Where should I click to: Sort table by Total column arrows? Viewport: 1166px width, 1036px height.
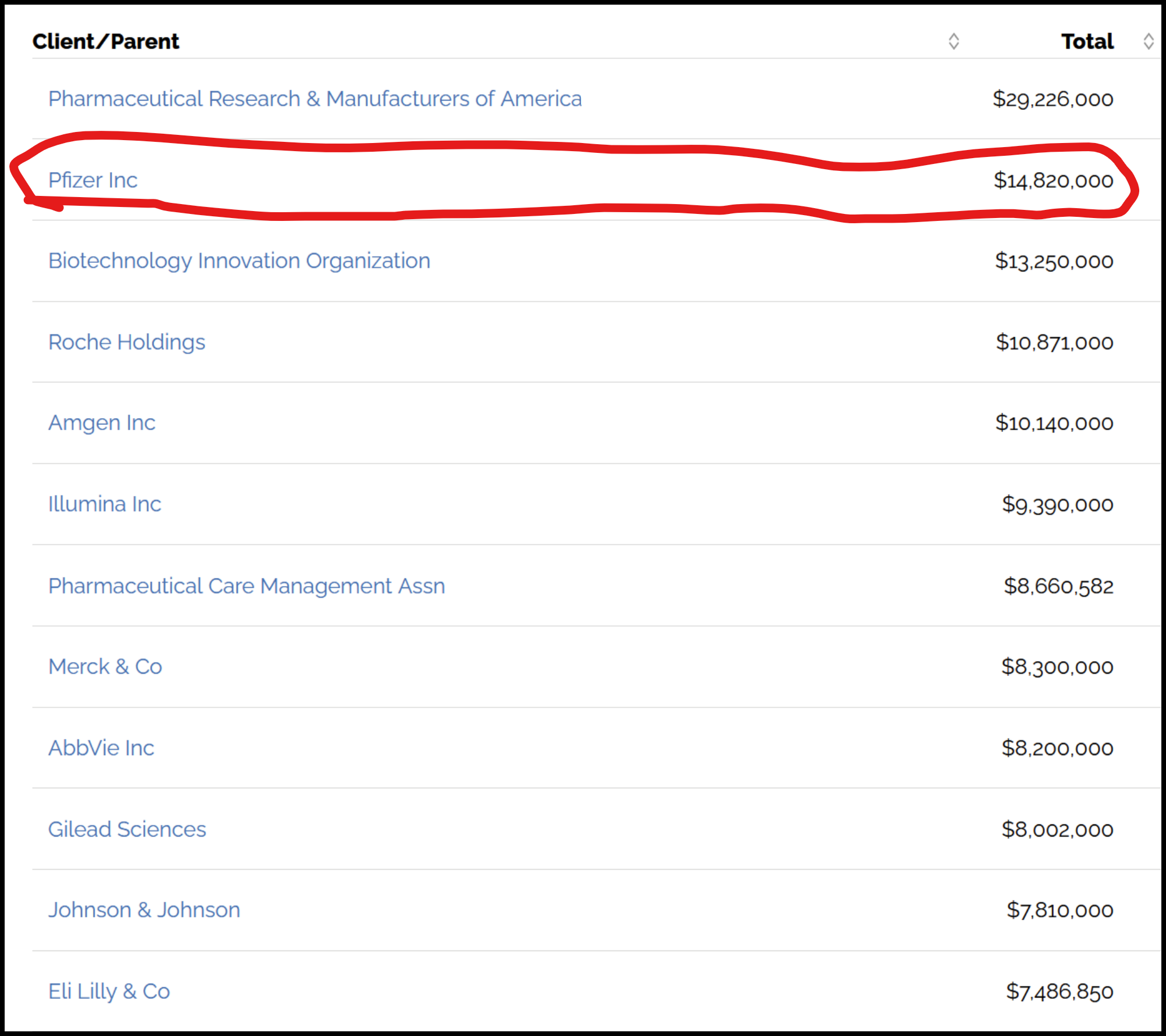[x=1149, y=41]
